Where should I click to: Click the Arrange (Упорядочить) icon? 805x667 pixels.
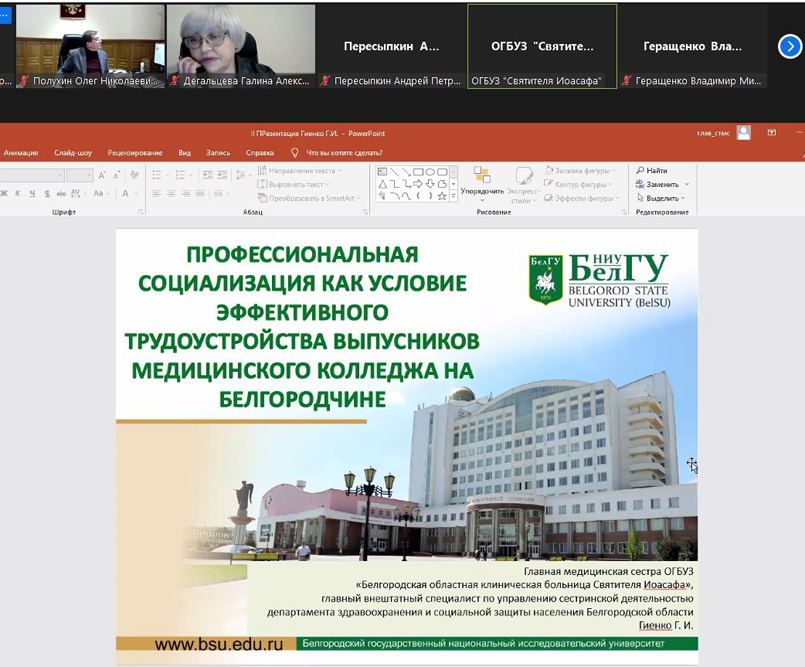tap(482, 177)
